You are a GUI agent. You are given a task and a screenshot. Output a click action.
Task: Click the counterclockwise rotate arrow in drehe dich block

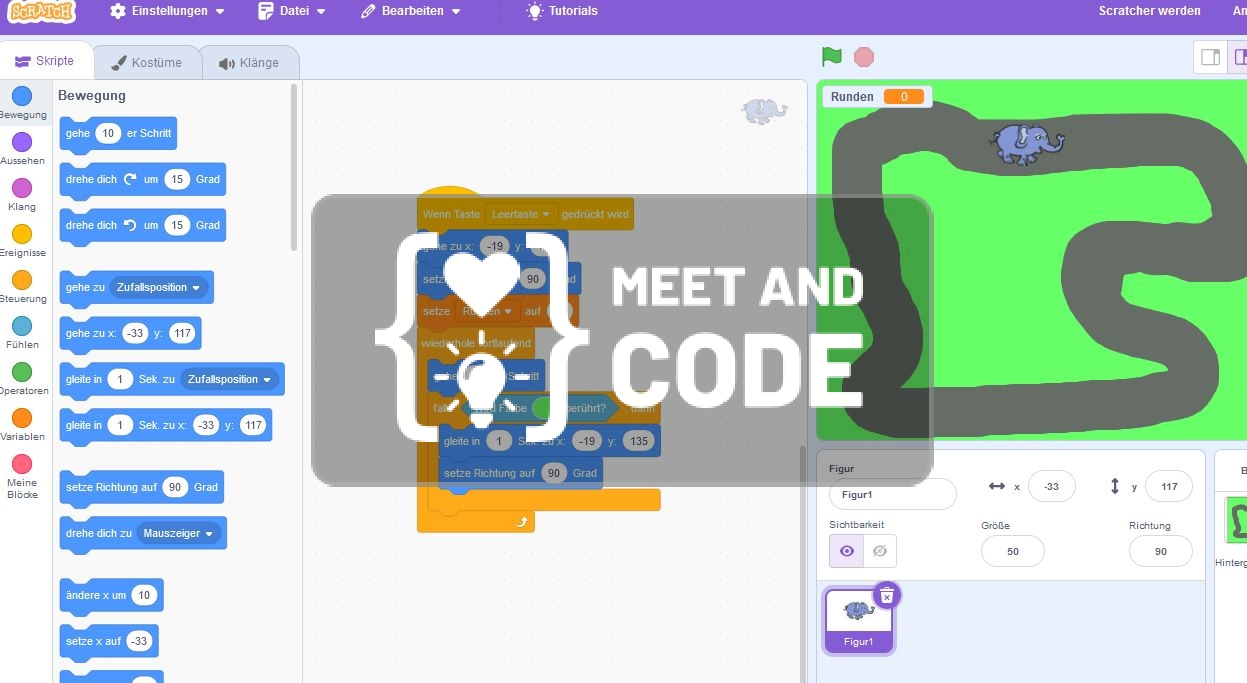point(130,225)
